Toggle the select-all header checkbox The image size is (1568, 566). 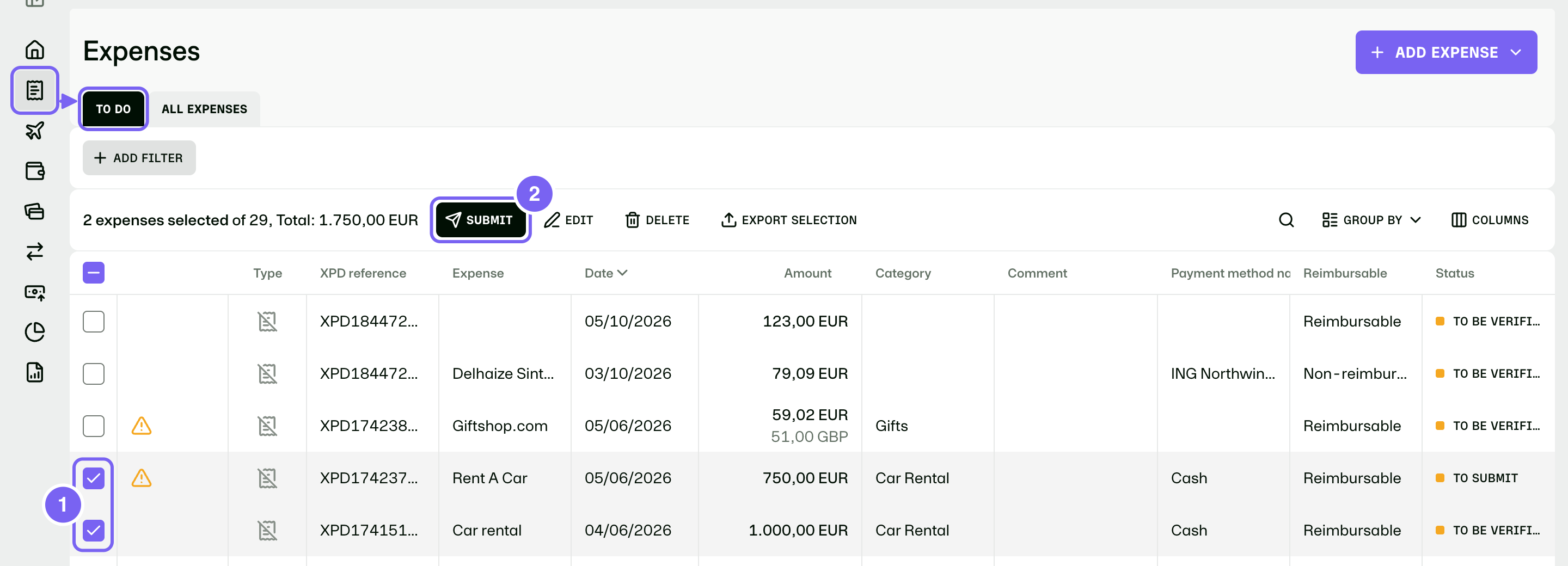point(94,273)
